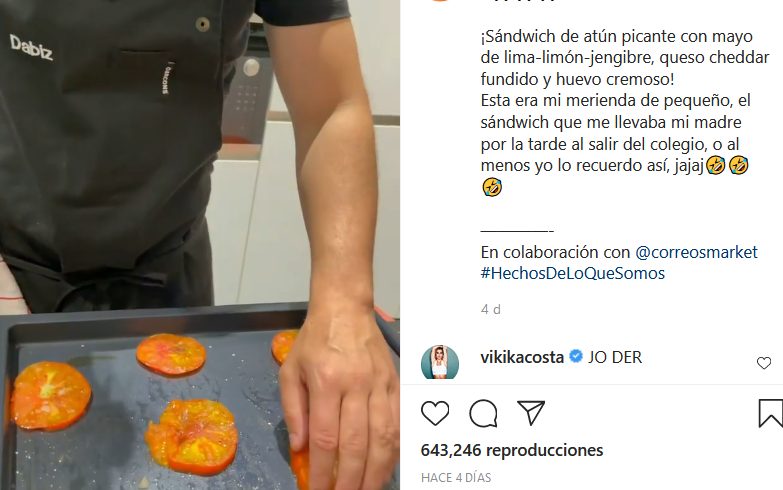Click the Dabiz name on the apron
This screenshot has height=490, width=783.
pos(31,48)
